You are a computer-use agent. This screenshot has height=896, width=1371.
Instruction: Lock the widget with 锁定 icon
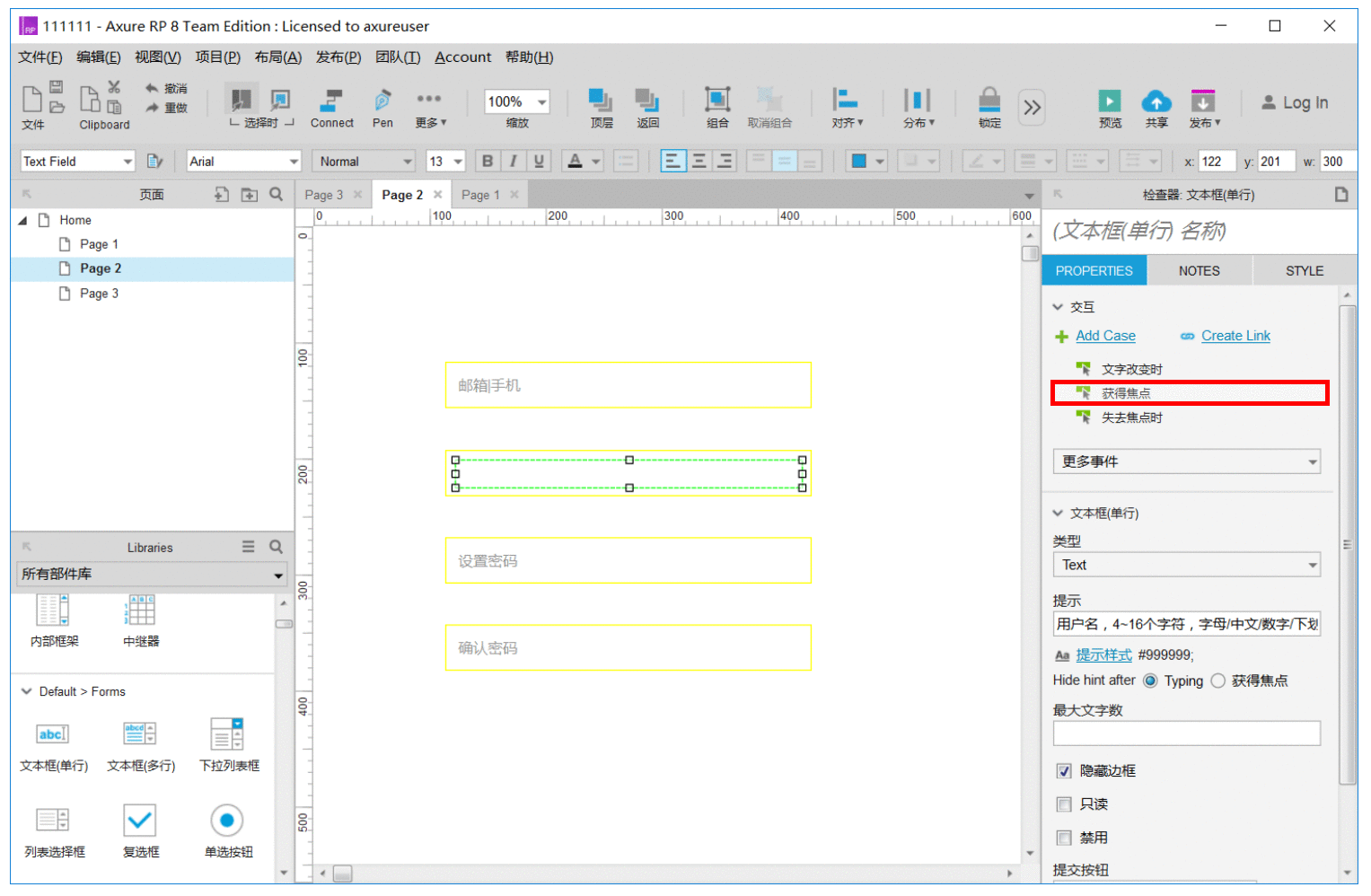pyautogui.click(x=989, y=100)
